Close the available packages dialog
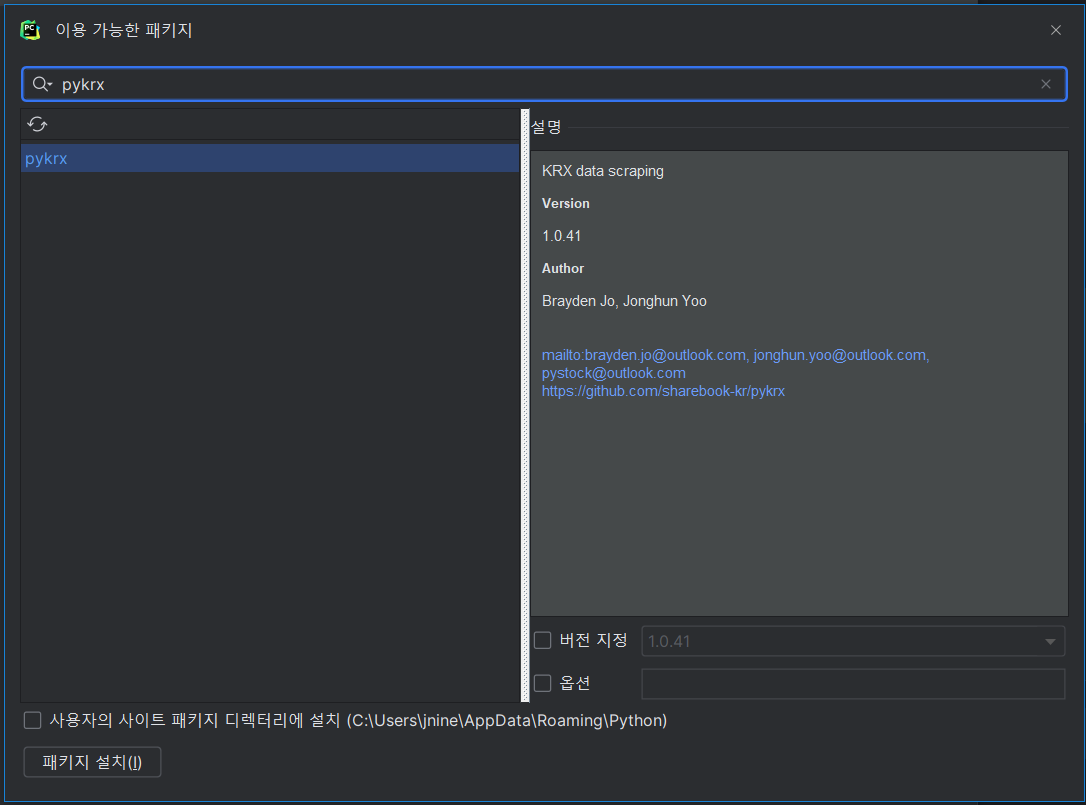The height and width of the screenshot is (805, 1086). pos(1056,30)
